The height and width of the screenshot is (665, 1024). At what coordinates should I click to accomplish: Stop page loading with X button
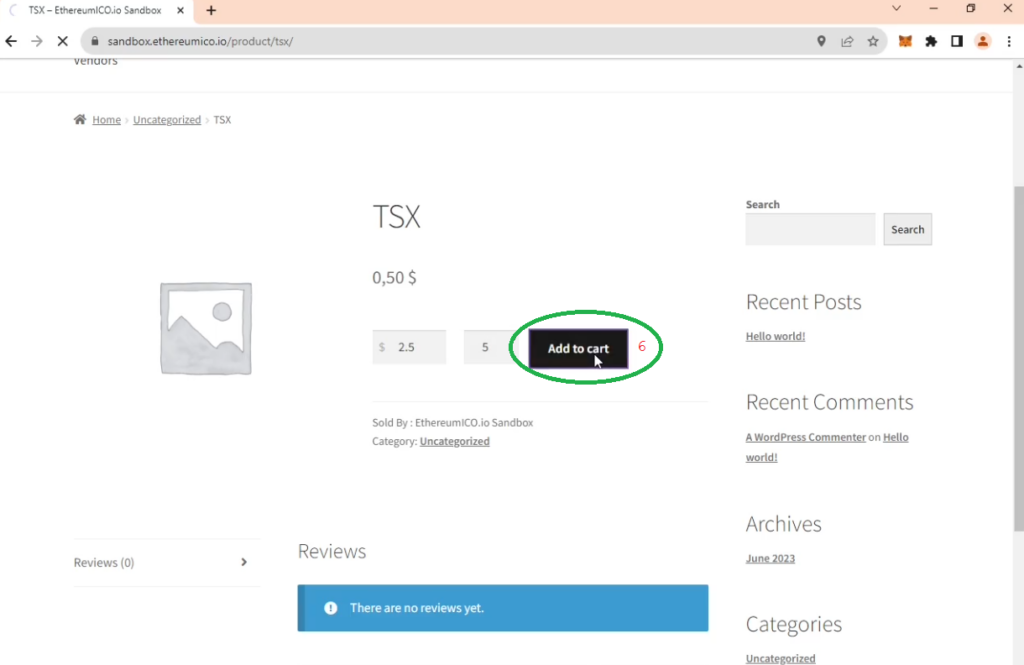click(x=63, y=41)
